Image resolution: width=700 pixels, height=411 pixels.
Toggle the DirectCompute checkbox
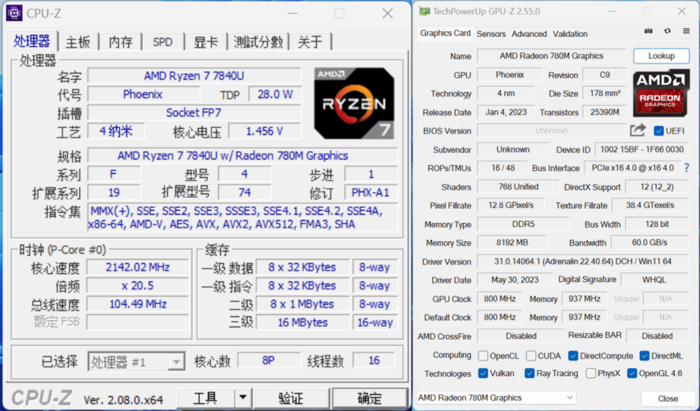click(x=573, y=356)
